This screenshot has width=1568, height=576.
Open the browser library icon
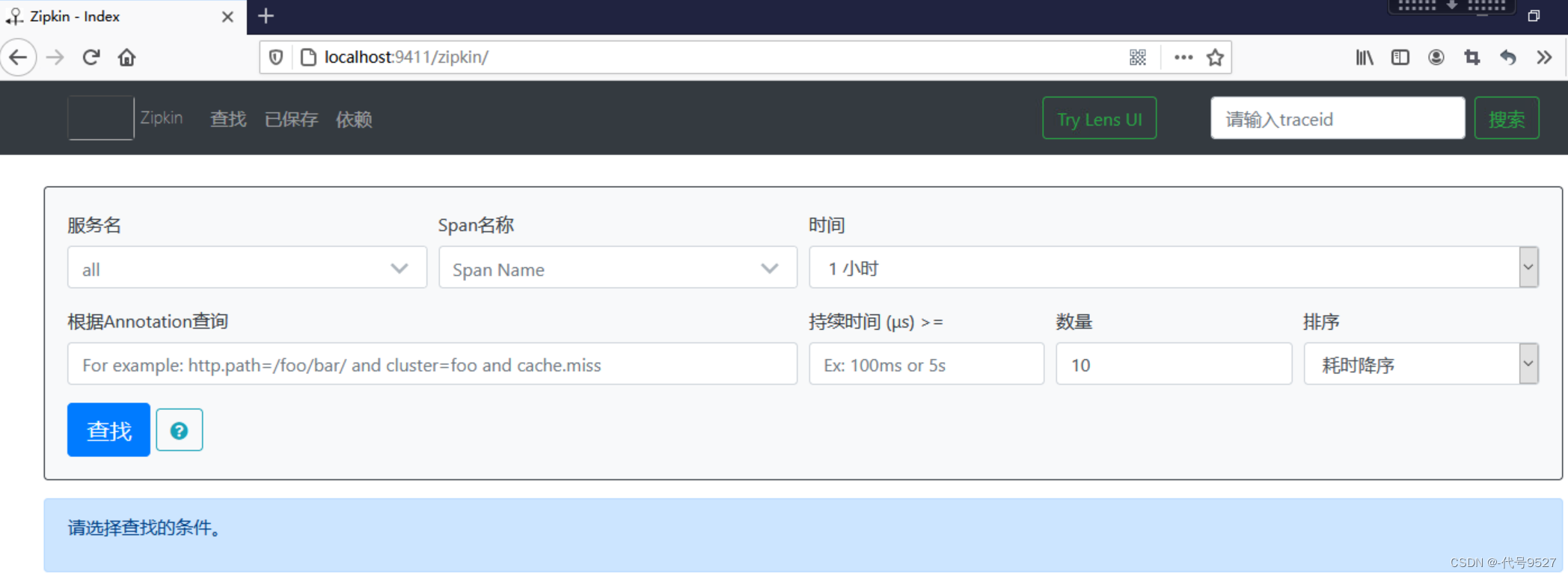(x=1365, y=58)
